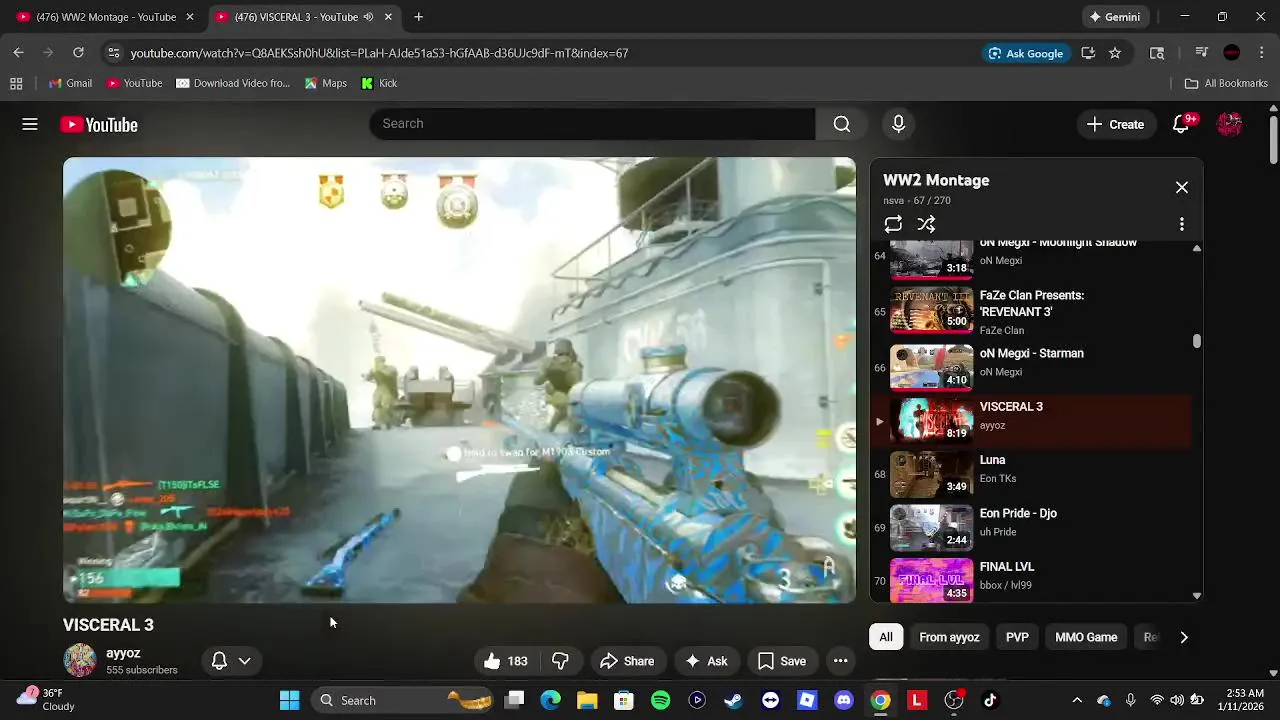Viewport: 1280px width, 720px height.
Task: Click the magnifier button beside YouTube search box
Action: (x=842, y=124)
